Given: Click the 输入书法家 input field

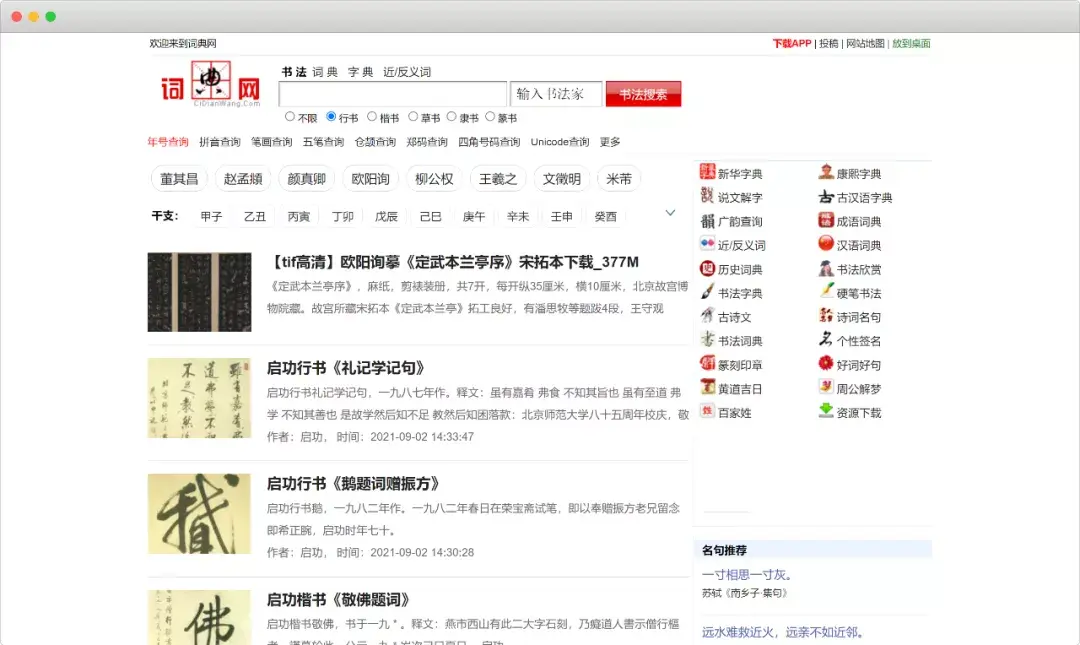Looking at the screenshot, I should 556,94.
